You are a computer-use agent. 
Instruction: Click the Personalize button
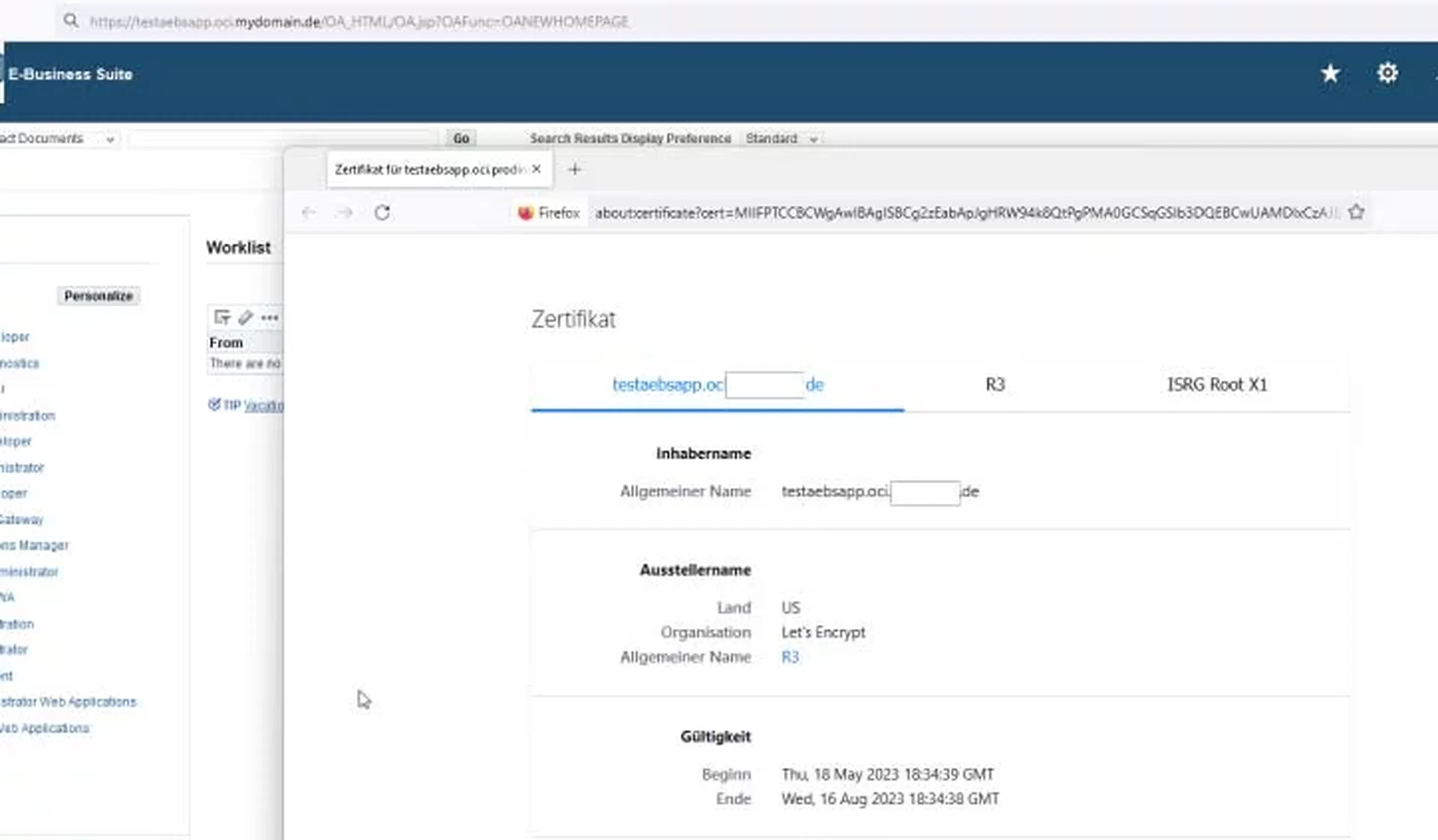[98, 296]
